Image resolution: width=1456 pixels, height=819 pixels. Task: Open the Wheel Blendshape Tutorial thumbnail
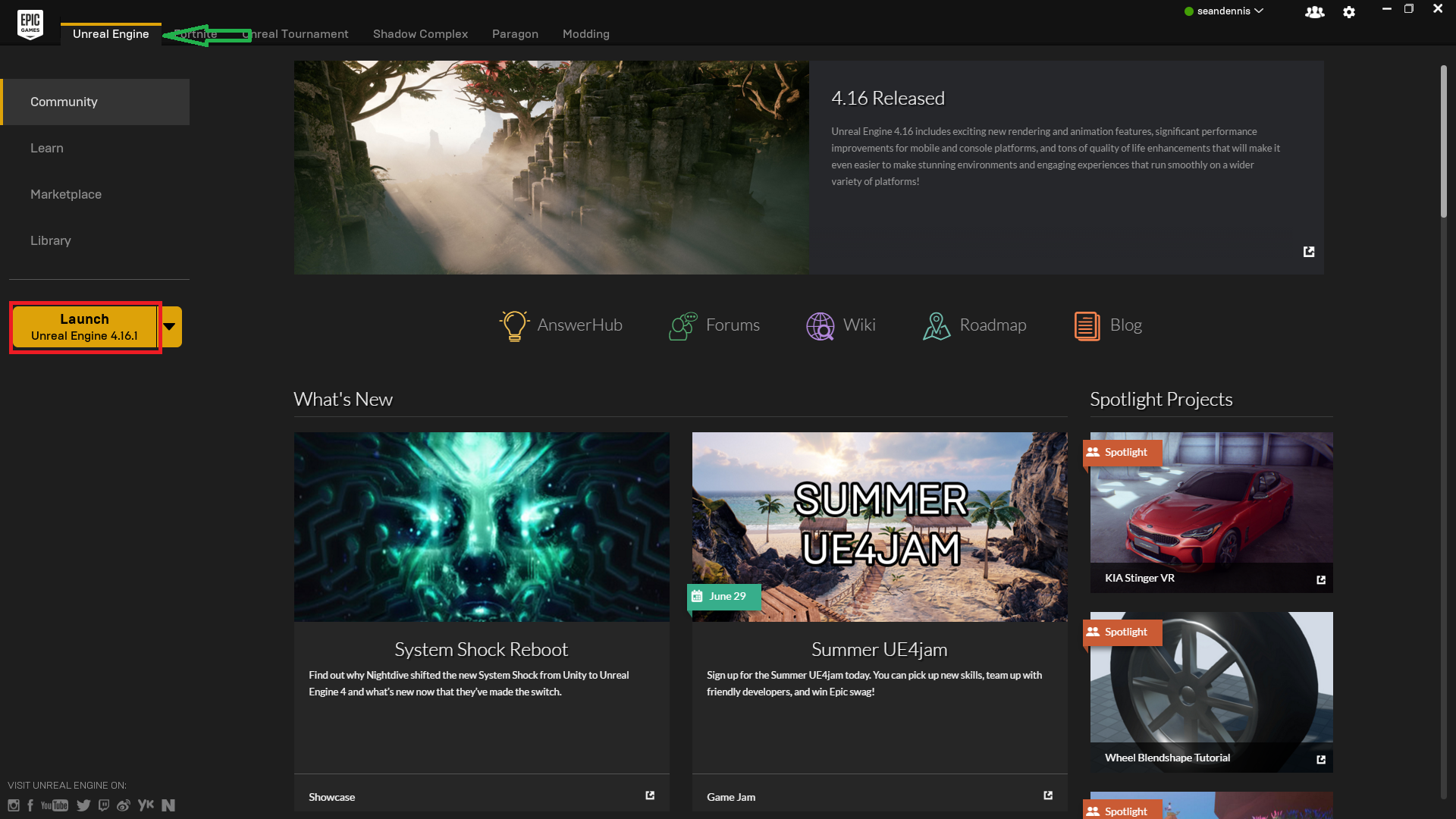[x=1211, y=692]
